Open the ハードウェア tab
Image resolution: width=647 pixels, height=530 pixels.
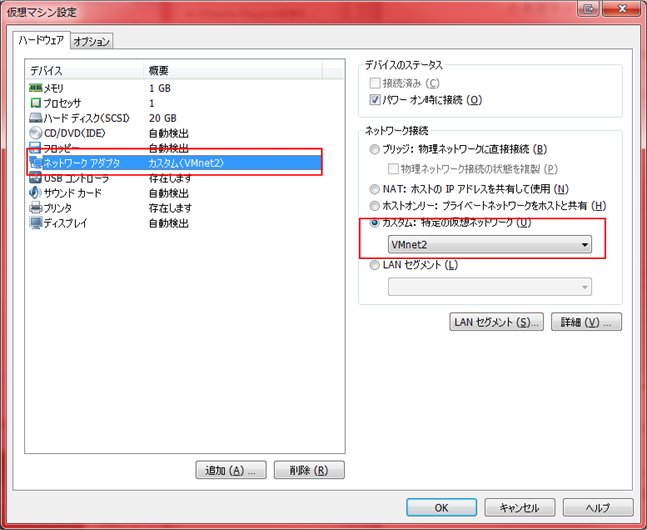click(42, 41)
